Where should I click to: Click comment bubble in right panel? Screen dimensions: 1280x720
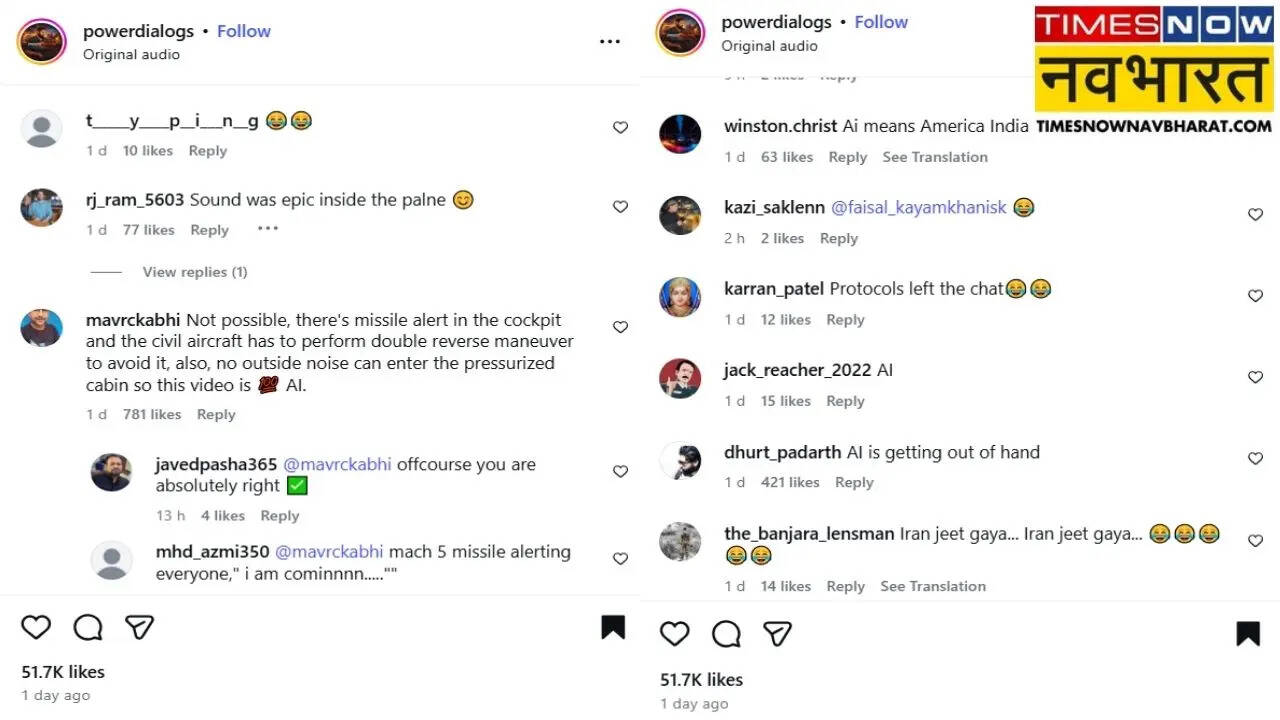pyautogui.click(x=727, y=633)
